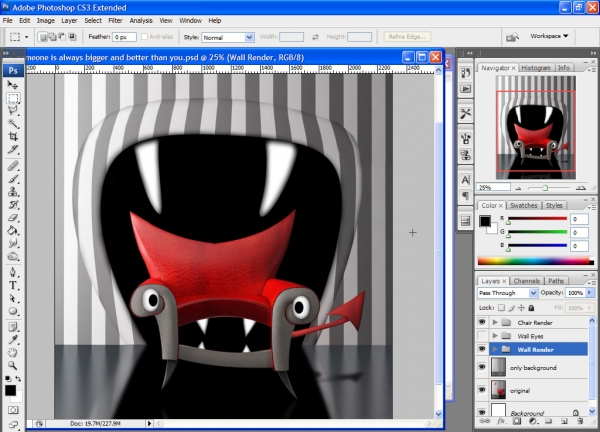Open the Opacity slider arrow
The image size is (600, 432).
coord(590,293)
